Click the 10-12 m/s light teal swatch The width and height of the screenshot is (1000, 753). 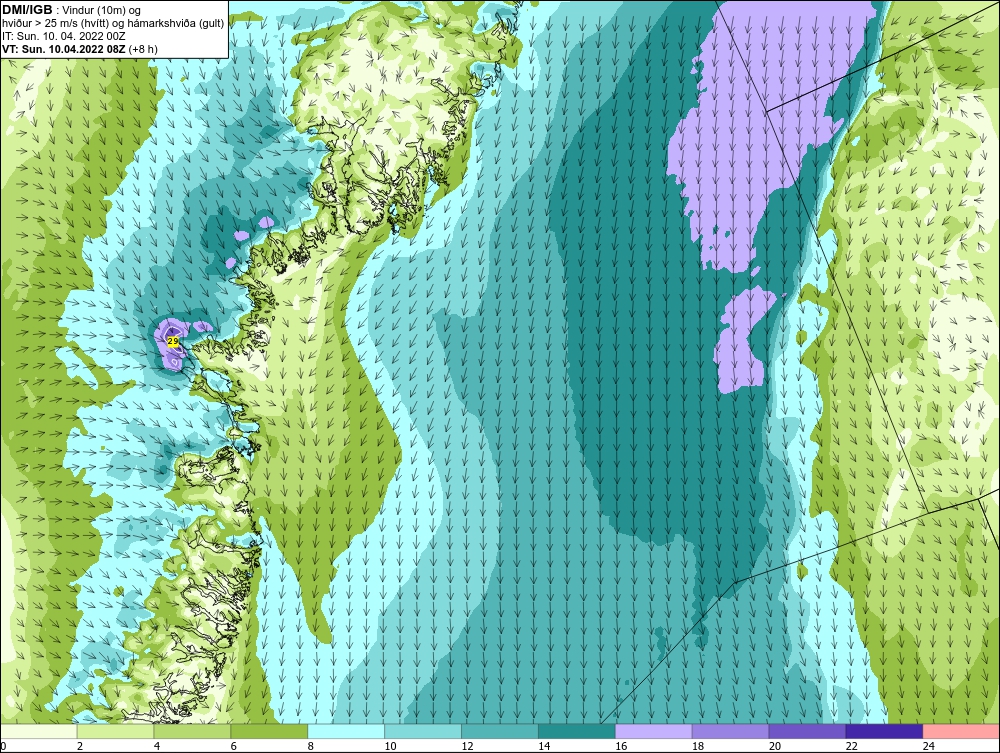click(423, 731)
